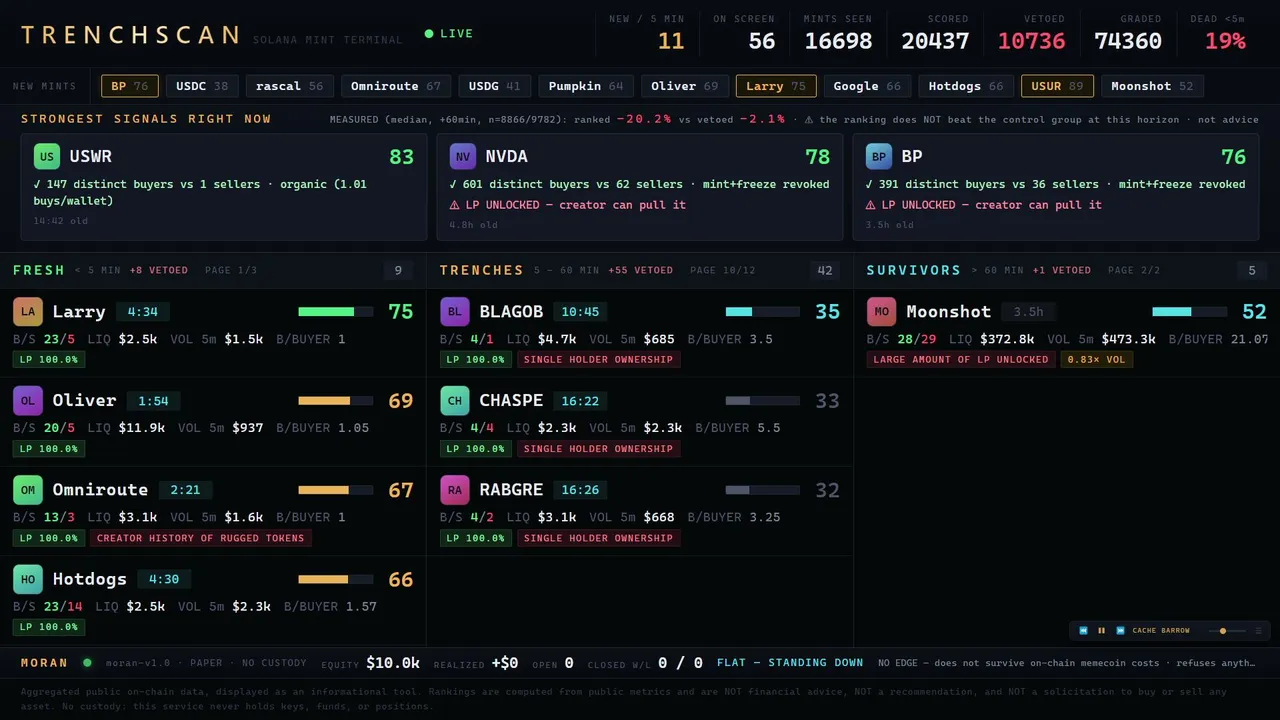Open the FRESH column header
Viewport: 1280px width, 720px height.
[x=39, y=270]
